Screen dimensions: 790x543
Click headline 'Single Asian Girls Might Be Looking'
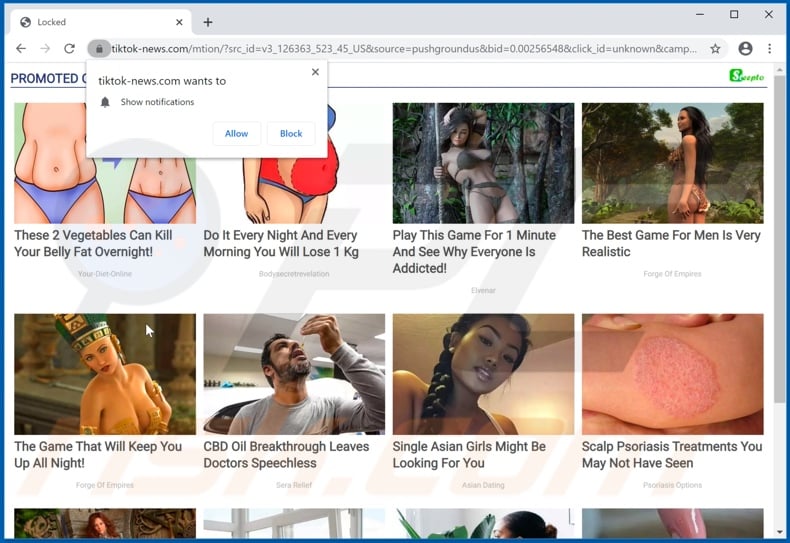[469, 455]
